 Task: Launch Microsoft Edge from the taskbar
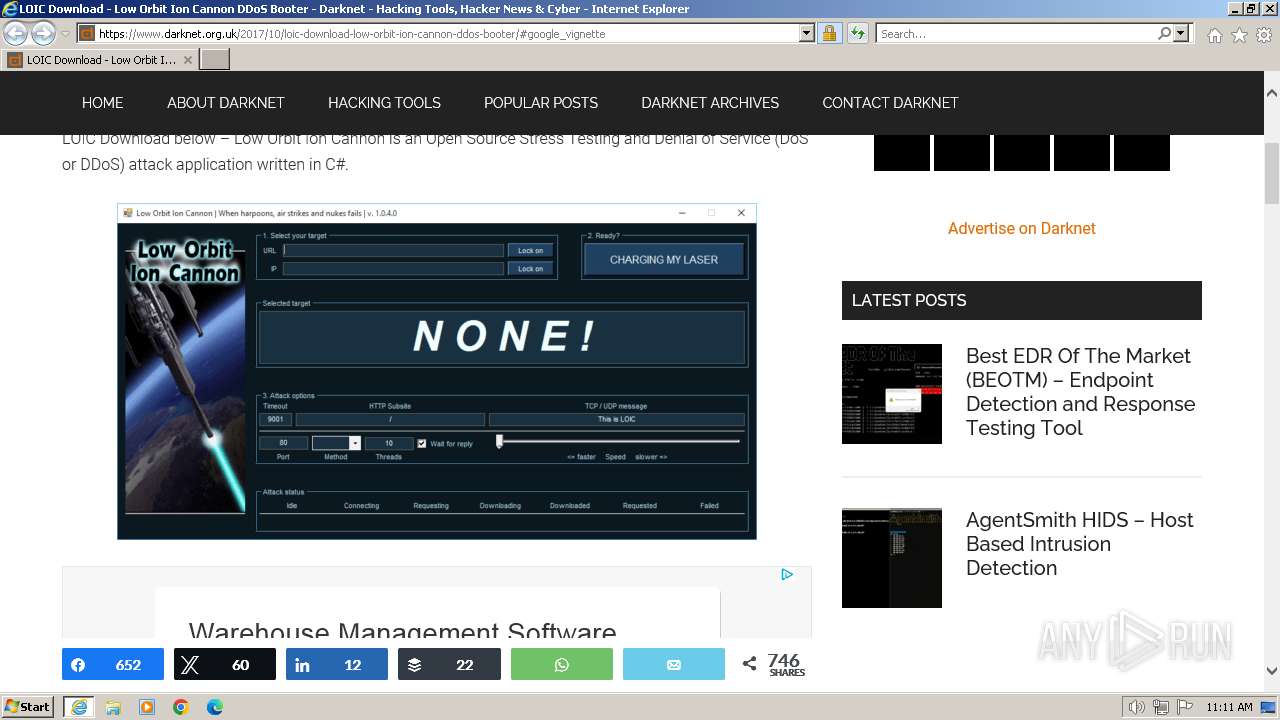coord(215,707)
